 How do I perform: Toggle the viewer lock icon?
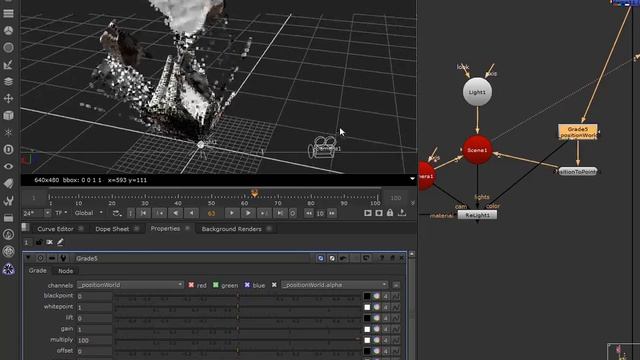pyautogui.click(x=390, y=213)
